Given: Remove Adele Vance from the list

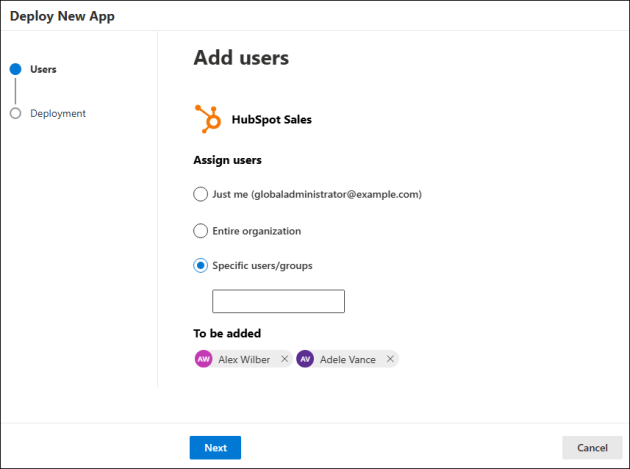Looking at the screenshot, I should 390,359.
